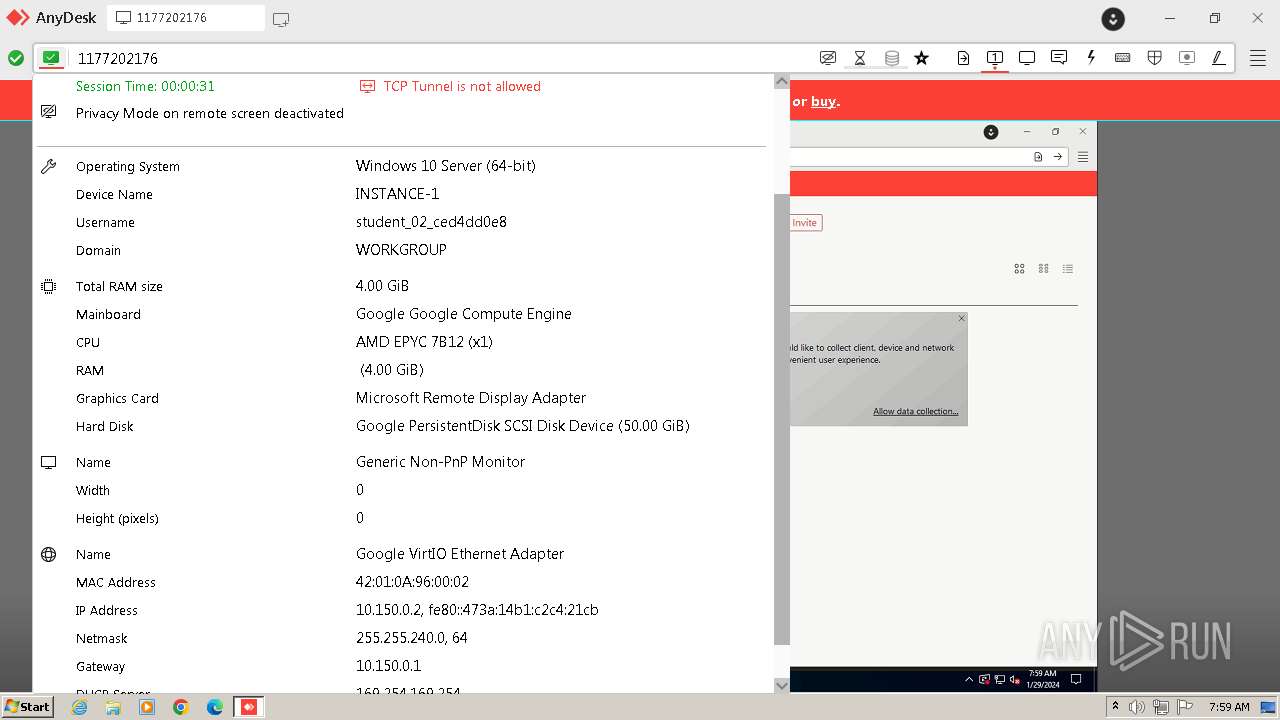Open the chat speech bubble icon
Viewport: 1280px width, 720px height.
(1059, 58)
